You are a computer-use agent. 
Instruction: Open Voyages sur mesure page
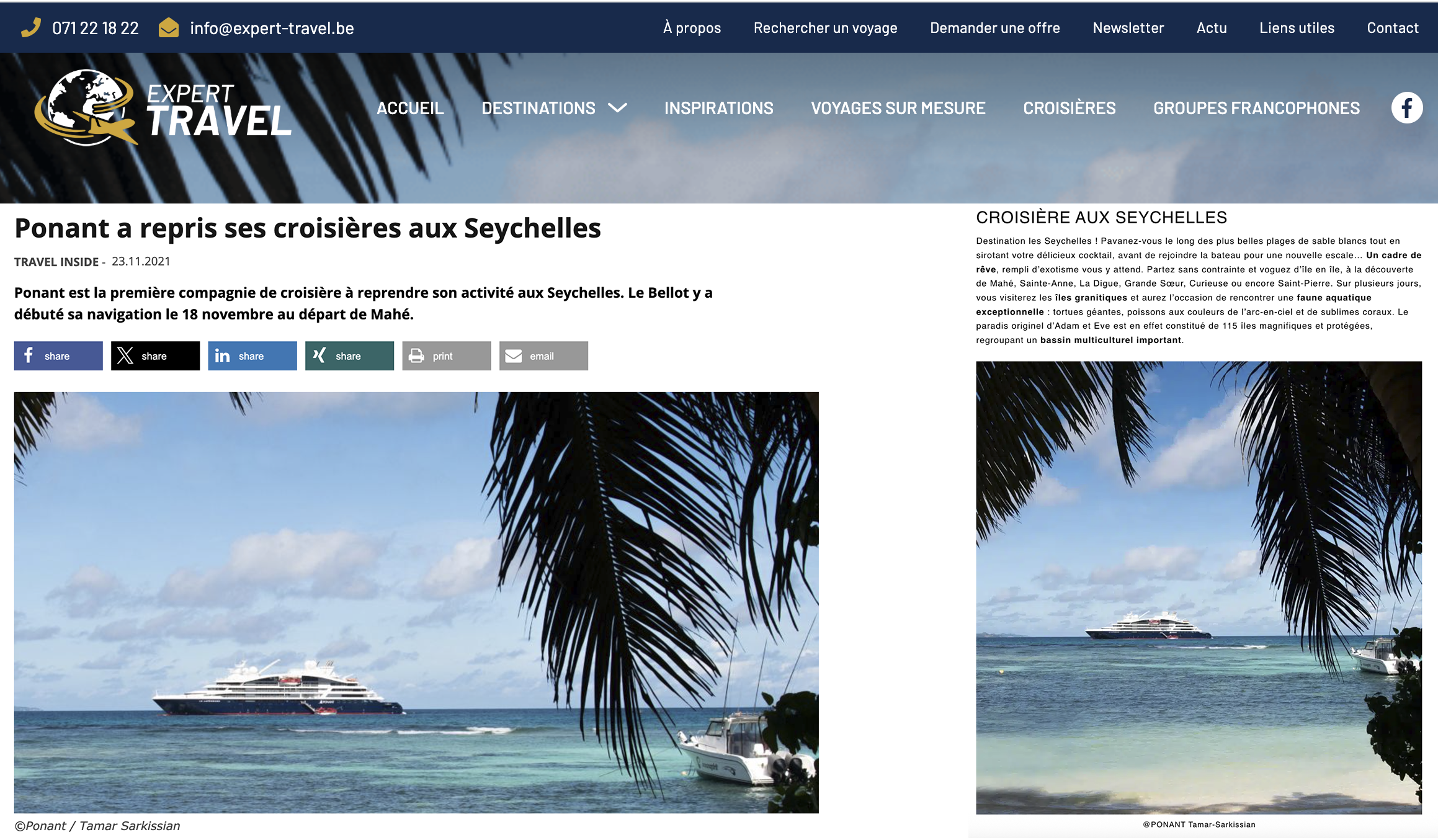(898, 108)
